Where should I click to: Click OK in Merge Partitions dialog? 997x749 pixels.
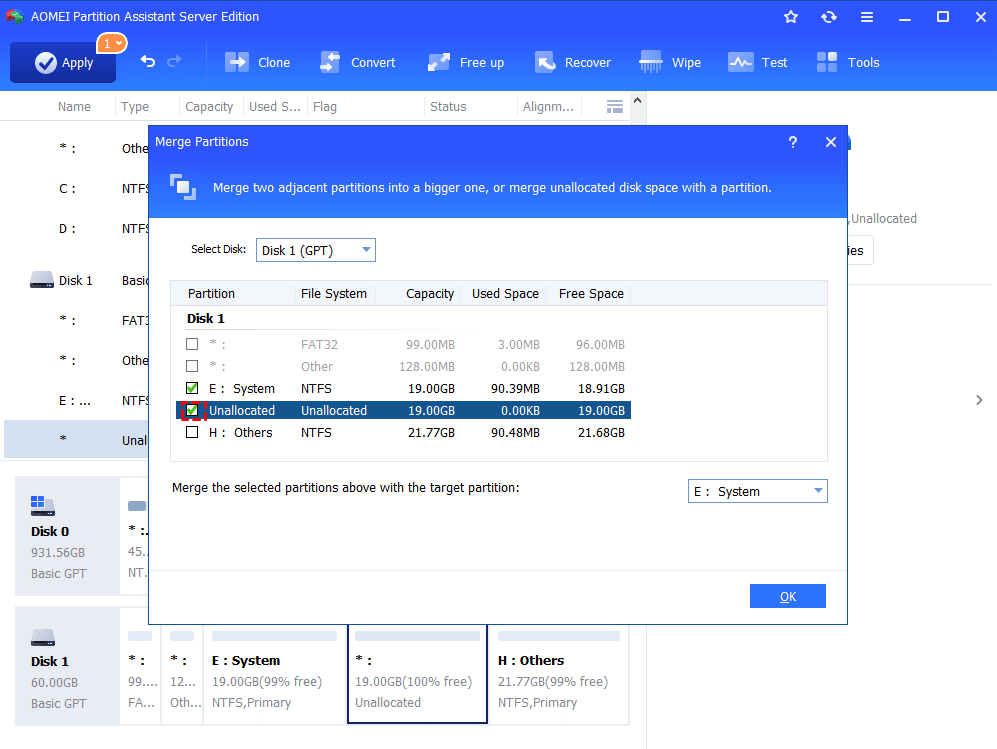point(787,596)
